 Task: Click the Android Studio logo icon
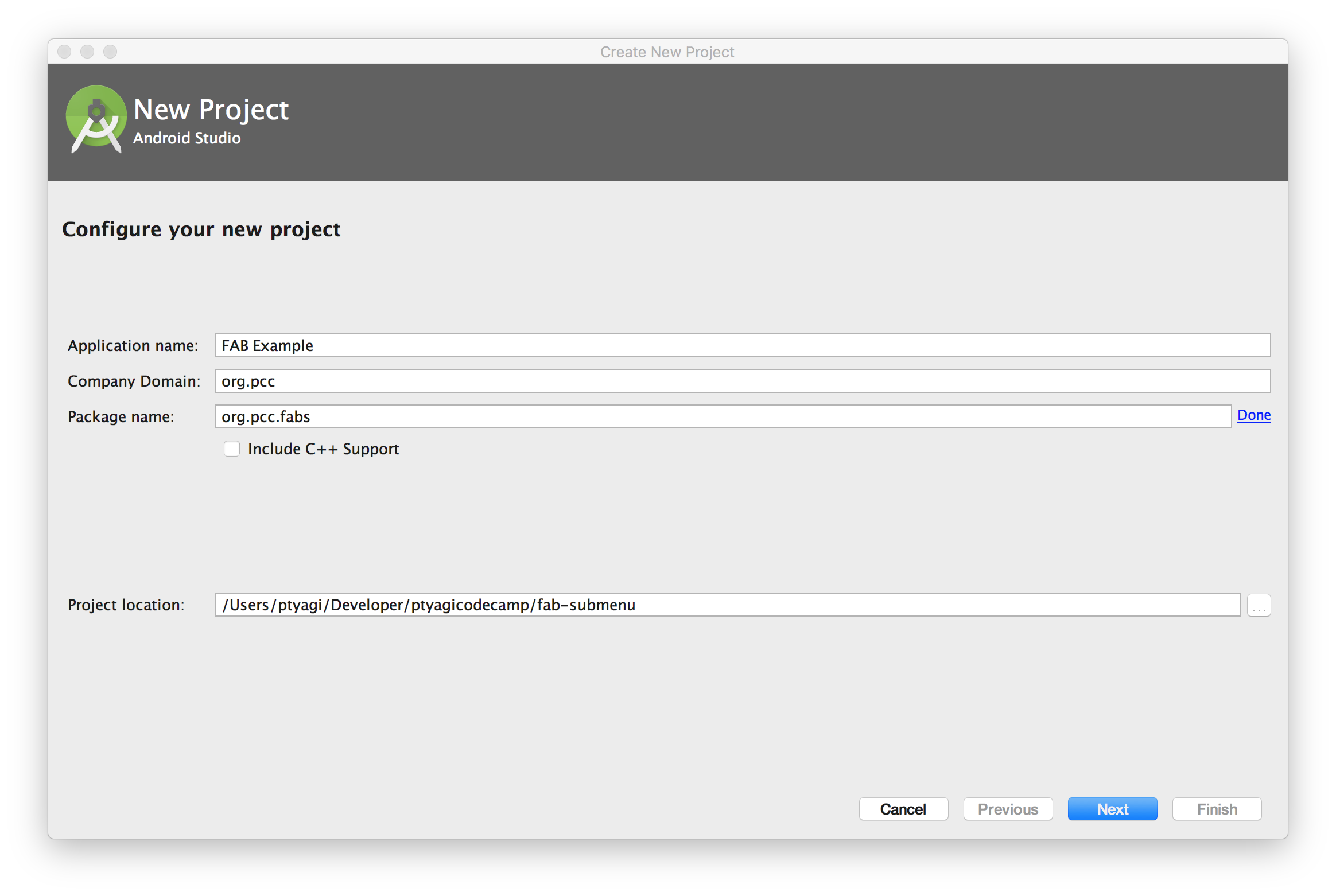point(96,118)
